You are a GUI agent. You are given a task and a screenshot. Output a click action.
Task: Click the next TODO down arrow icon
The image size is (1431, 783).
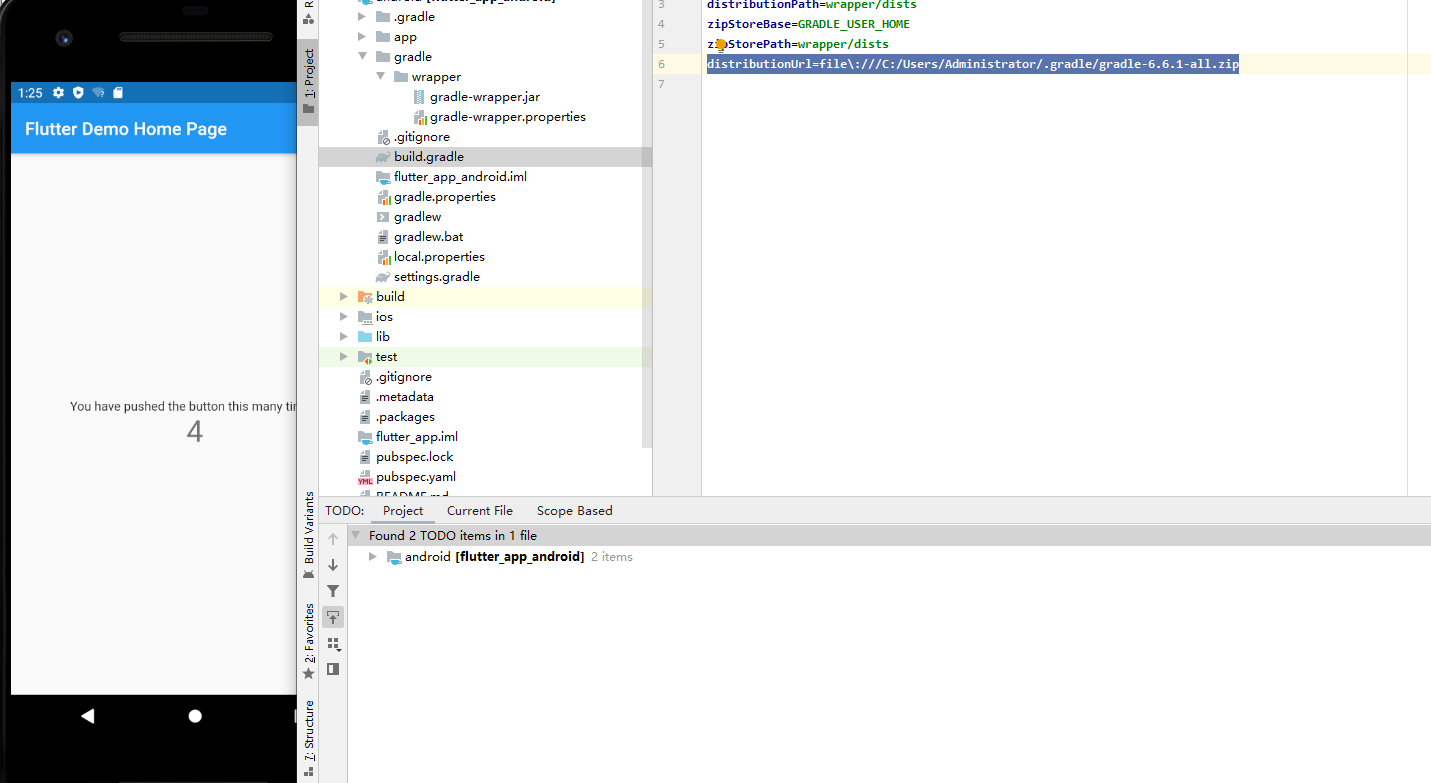[x=333, y=565]
